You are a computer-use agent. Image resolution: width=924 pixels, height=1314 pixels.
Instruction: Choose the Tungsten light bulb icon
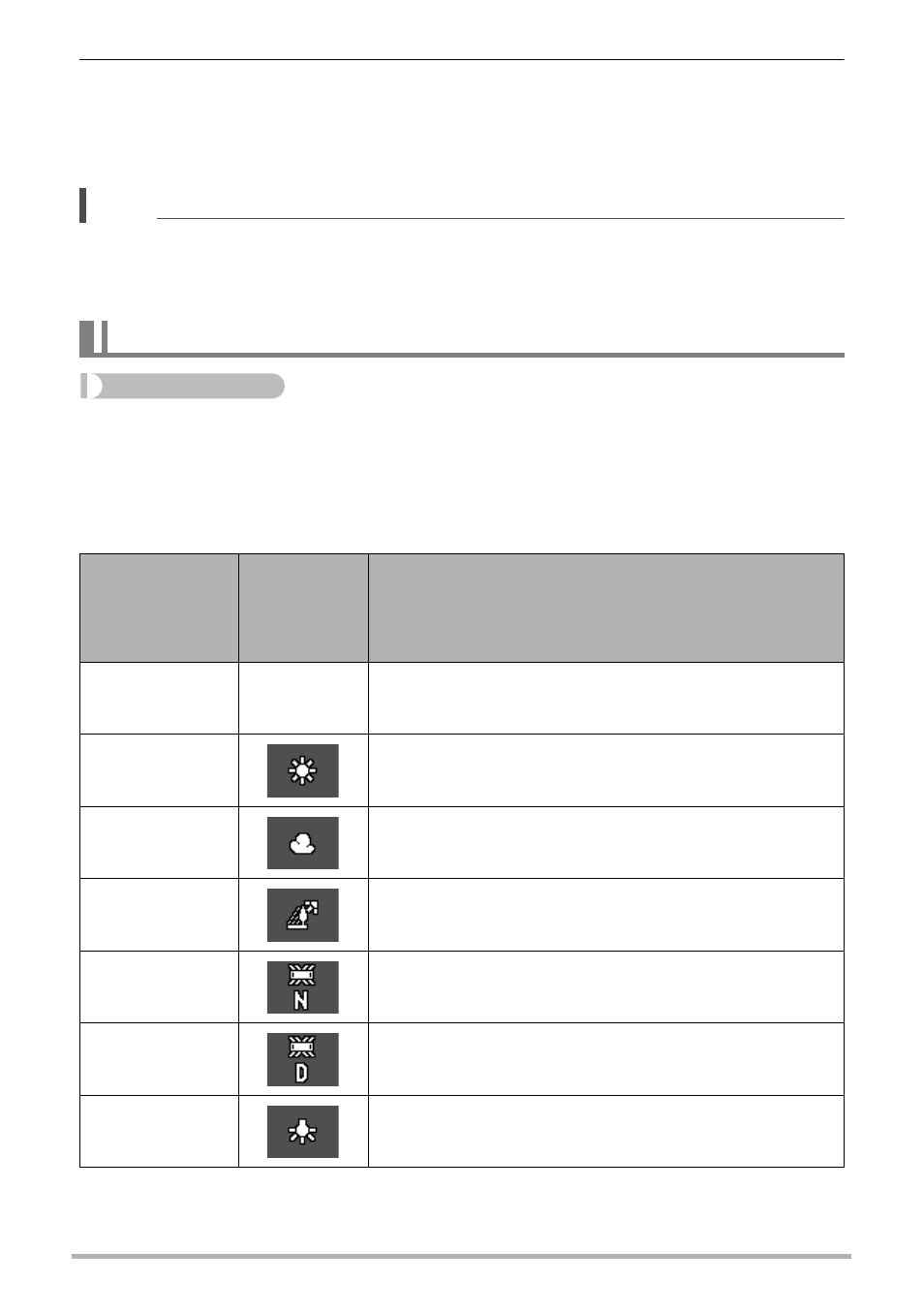point(303,1132)
